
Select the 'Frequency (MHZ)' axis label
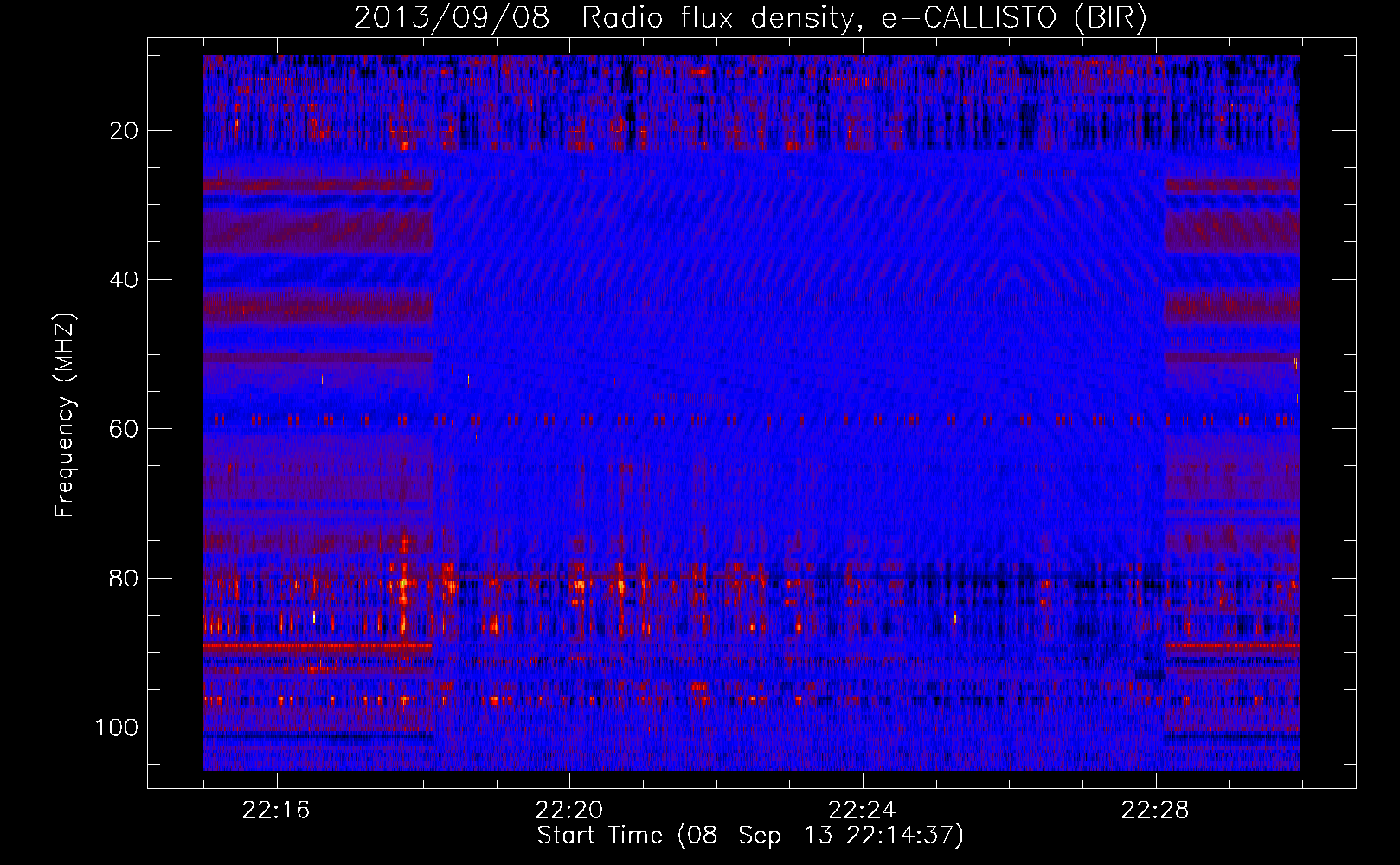coord(65,415)
